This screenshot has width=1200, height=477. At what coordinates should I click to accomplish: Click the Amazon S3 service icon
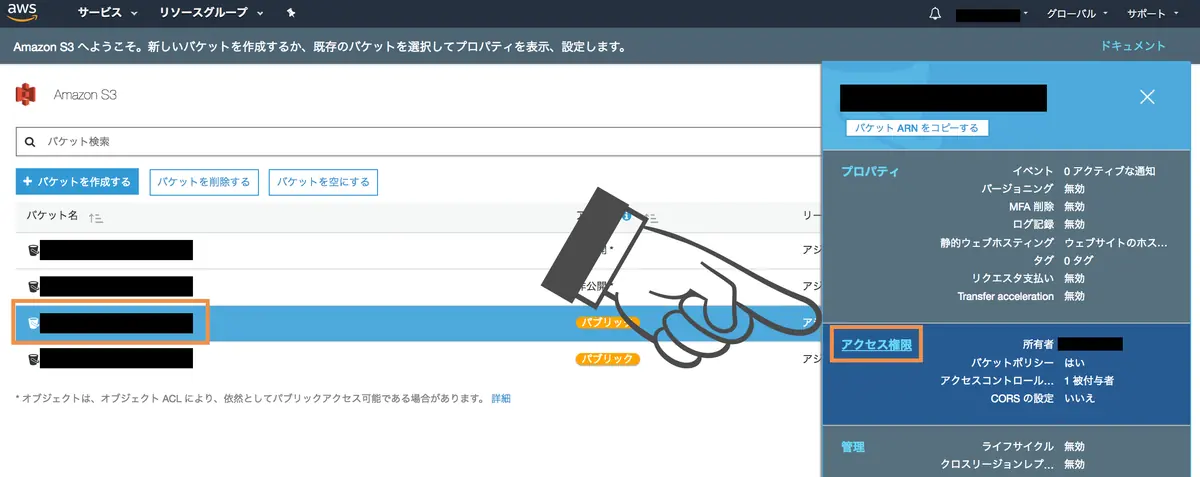[x=26, y=95]
